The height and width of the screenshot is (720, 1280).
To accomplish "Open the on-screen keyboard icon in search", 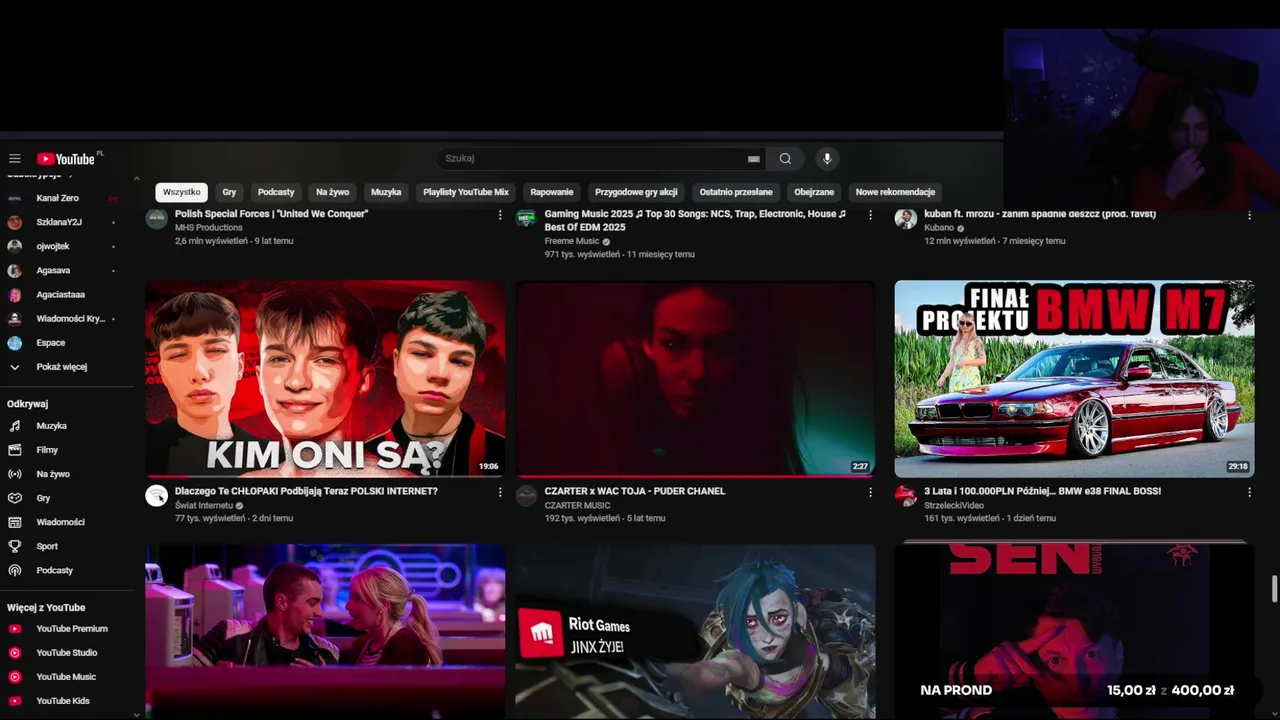I will 754,159.
